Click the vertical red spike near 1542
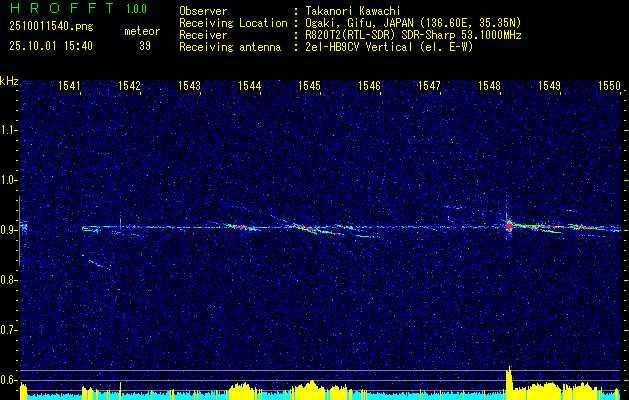The height and width of the screenshot is (400, 629). [x=120, y=223]
